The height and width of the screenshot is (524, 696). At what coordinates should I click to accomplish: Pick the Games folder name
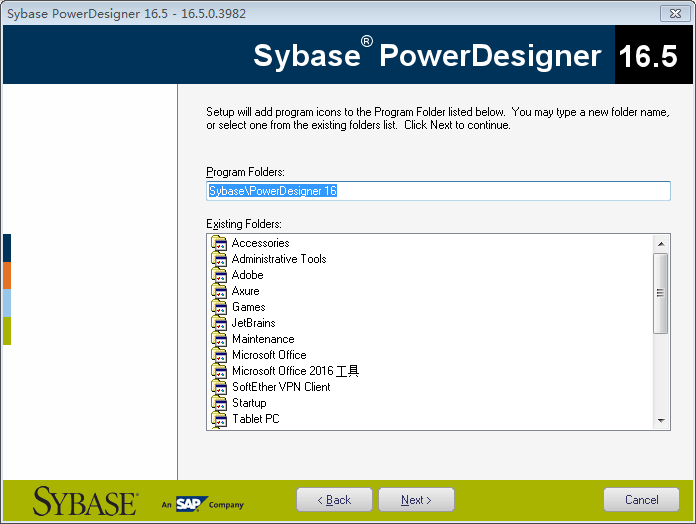pyautogui.click(x=249, y=307)
